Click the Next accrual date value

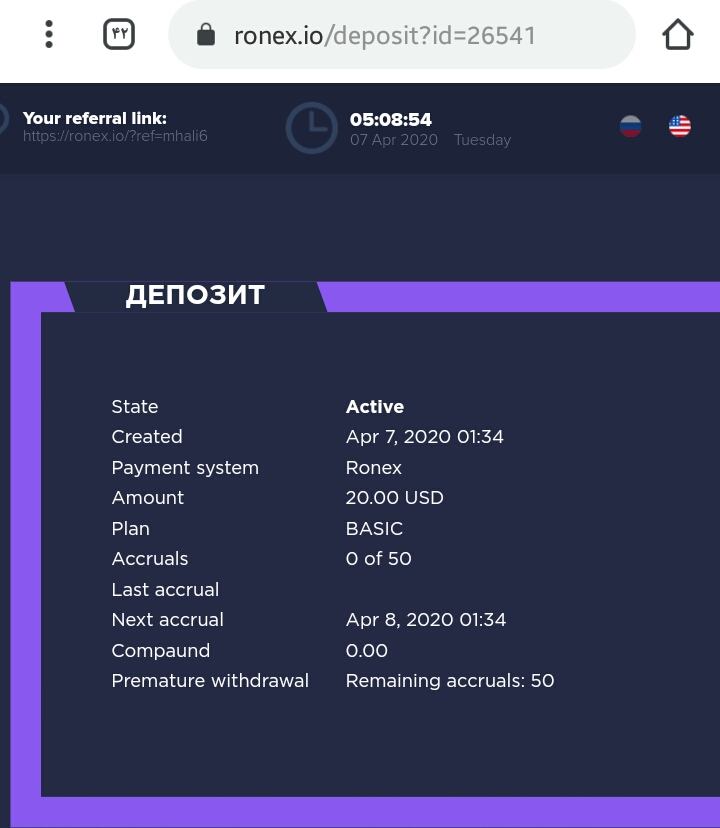pos(426,620)
